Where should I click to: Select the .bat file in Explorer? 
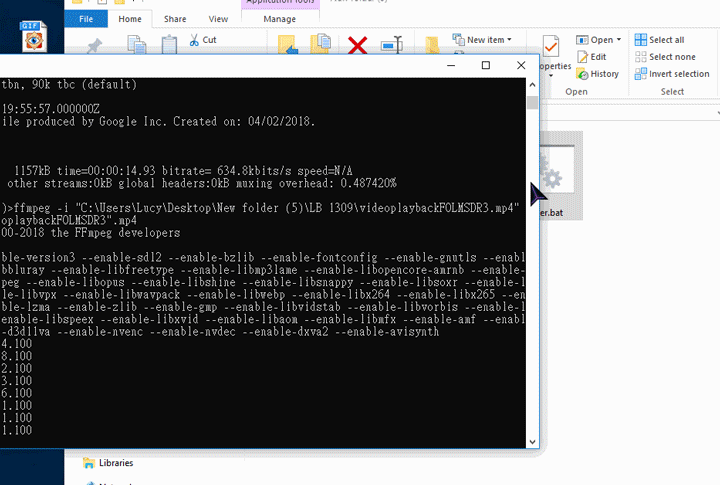560,176
